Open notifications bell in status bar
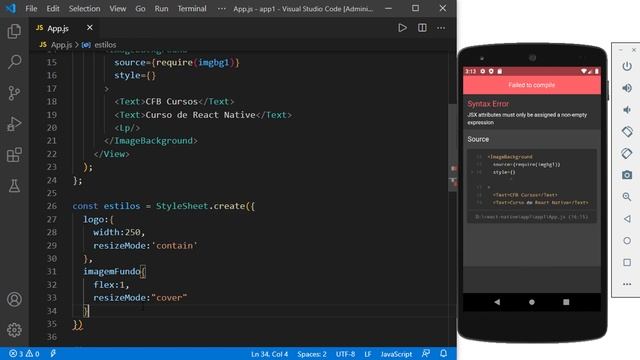Screen dimensions: 640x360 [x=444, y=353]
